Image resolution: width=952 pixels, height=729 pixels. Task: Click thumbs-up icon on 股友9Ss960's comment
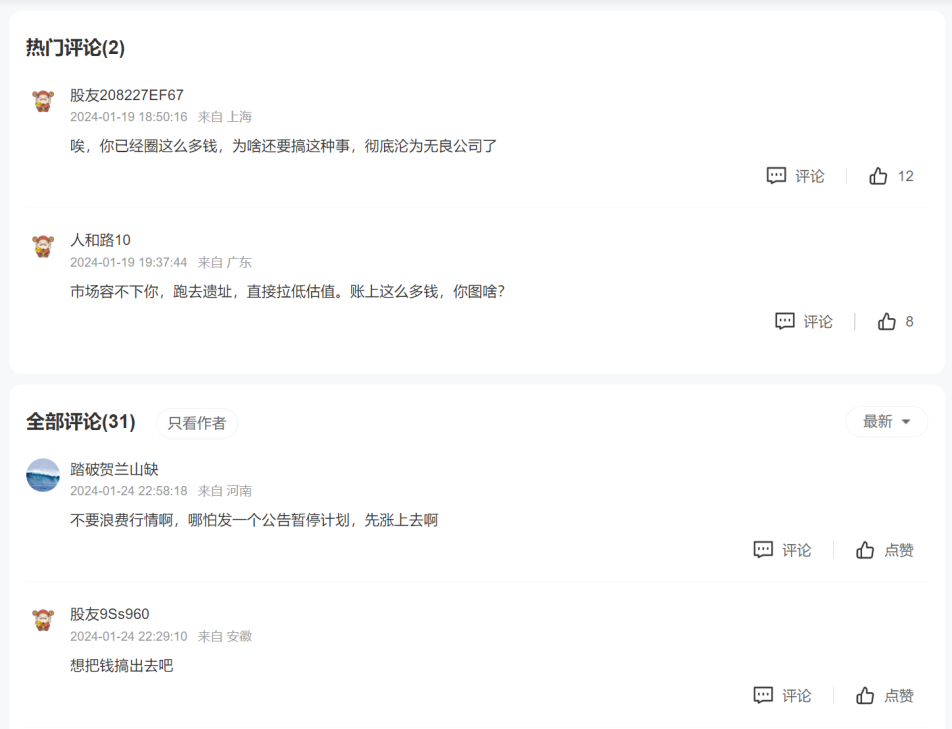pos(865,695)
